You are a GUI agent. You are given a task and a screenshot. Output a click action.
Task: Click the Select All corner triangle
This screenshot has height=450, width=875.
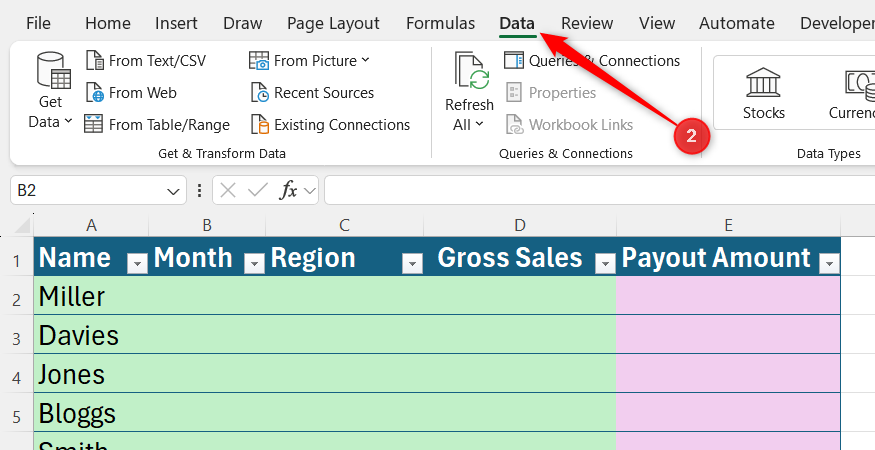22,226
